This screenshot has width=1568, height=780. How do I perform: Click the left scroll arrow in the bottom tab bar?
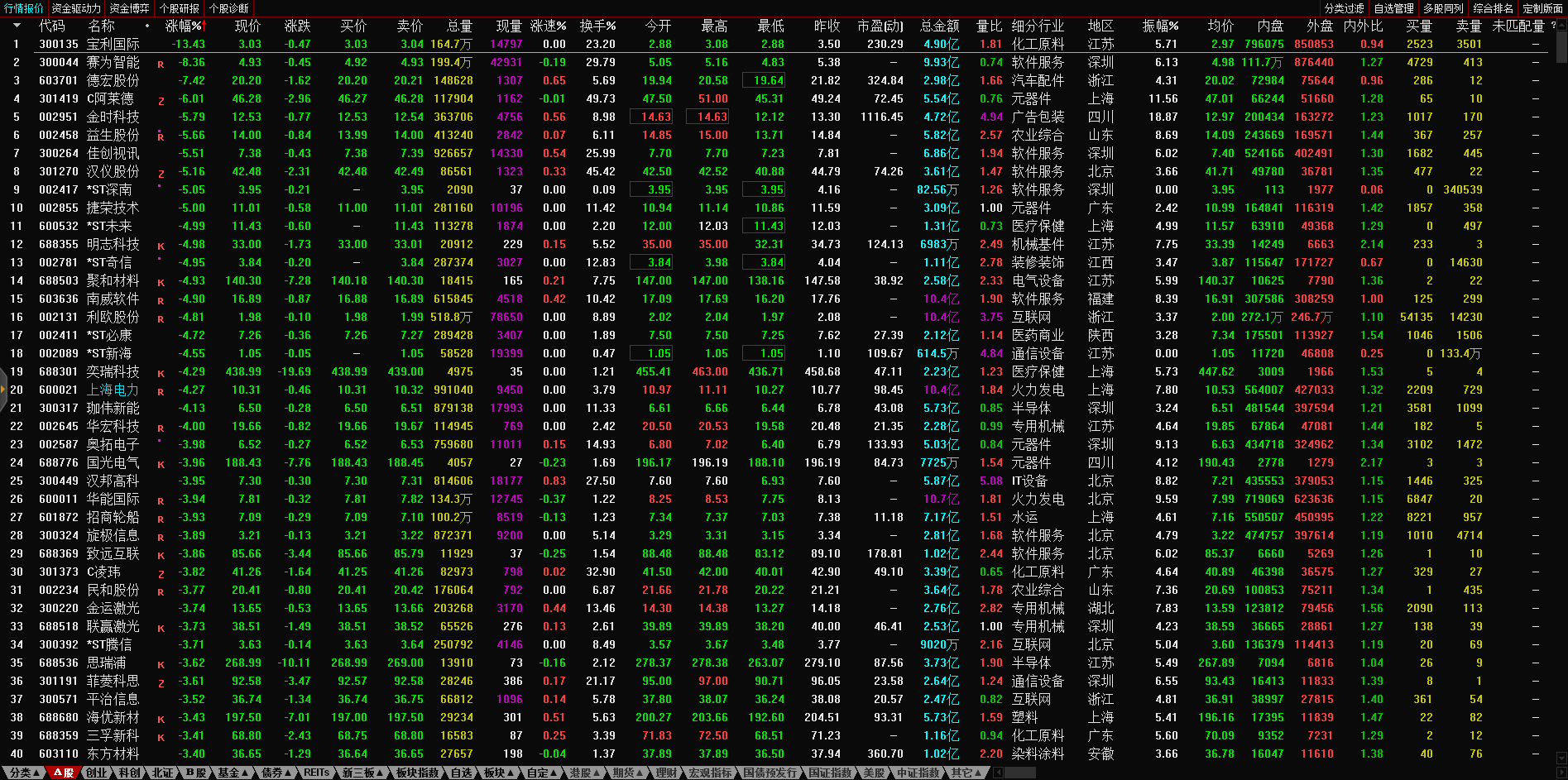click(998, 773)
